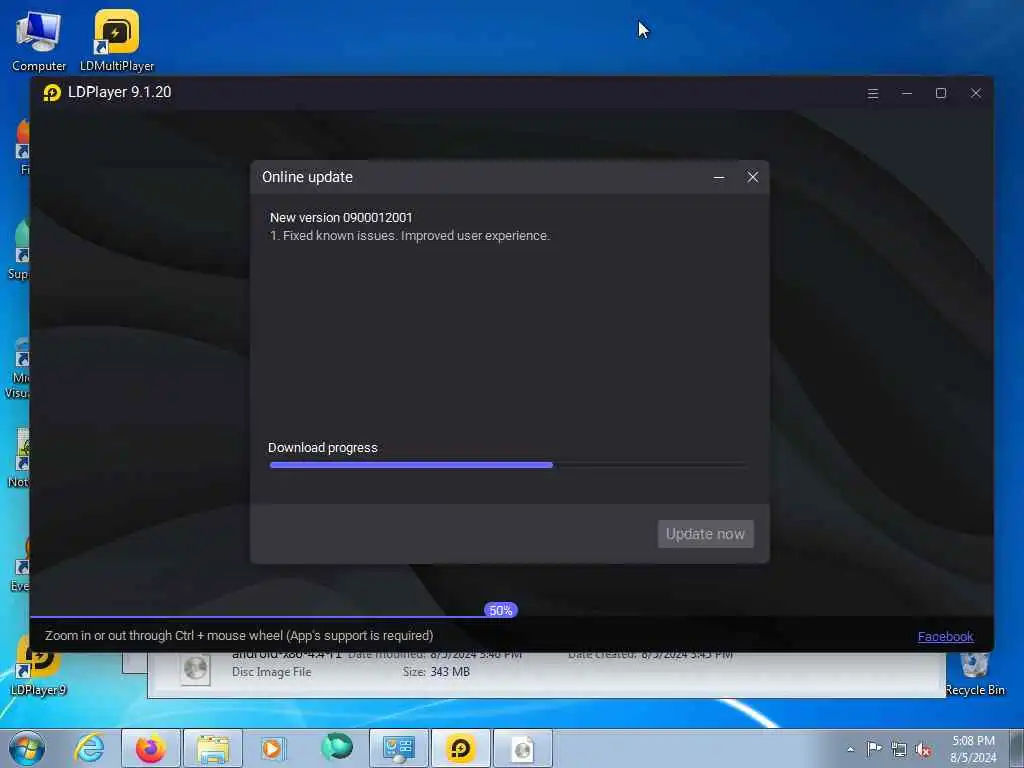
Task: Click the 50% loading badge
Action: pyautogui.click(x=501, y=611)
